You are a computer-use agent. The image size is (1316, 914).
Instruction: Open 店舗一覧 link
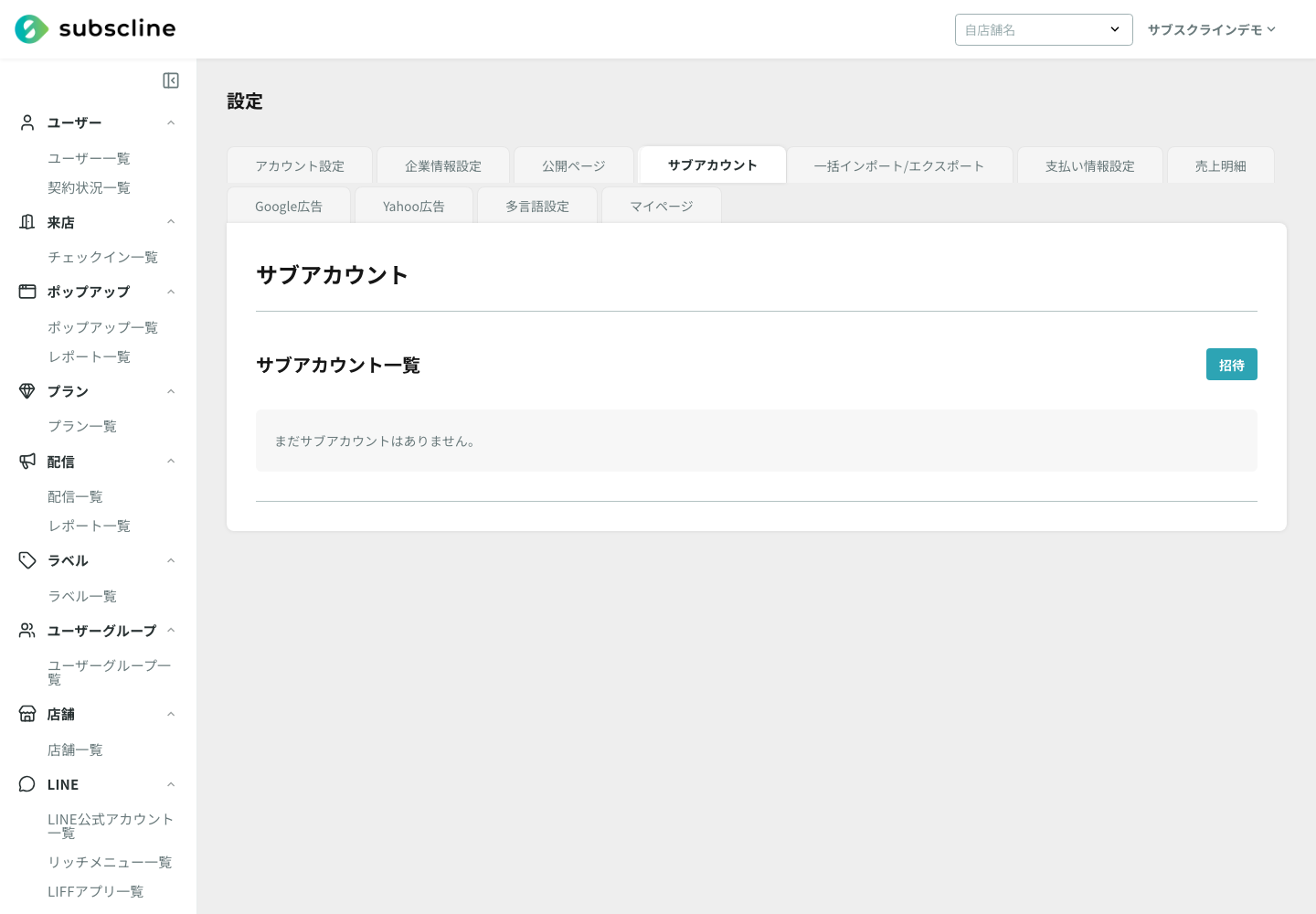click(x=75, y=749)
